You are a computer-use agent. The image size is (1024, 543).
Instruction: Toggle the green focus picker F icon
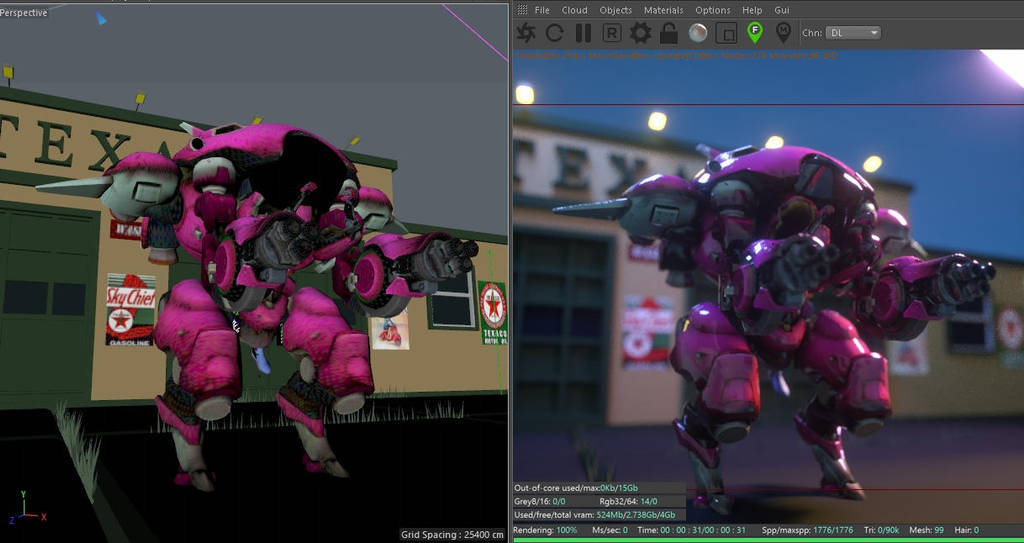point(754,32)
